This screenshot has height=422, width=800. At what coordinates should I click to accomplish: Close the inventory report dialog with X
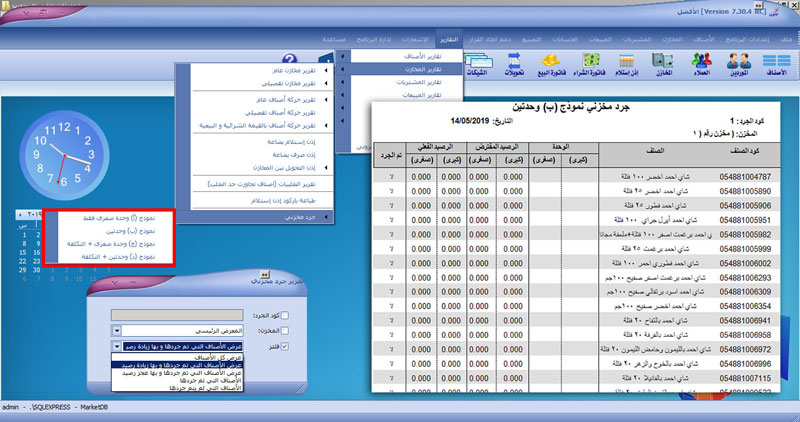tap(115, 283)
